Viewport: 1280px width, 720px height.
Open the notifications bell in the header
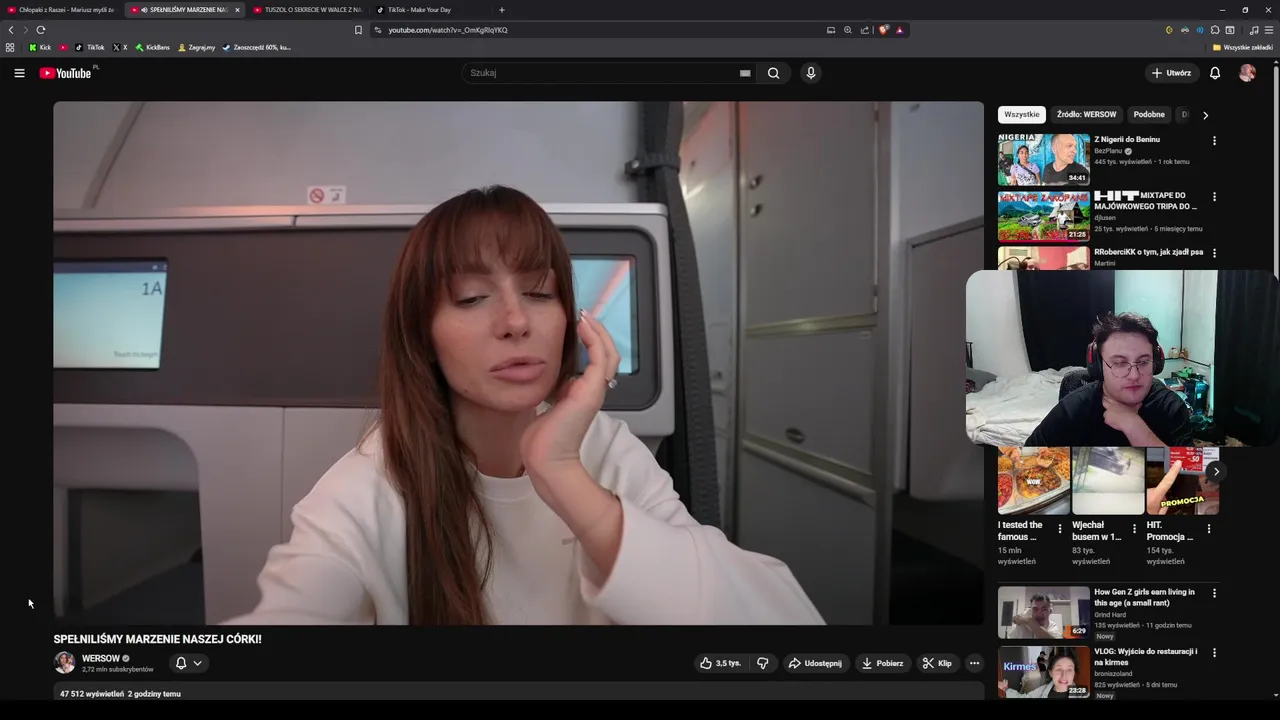(x=1215, y=73)
